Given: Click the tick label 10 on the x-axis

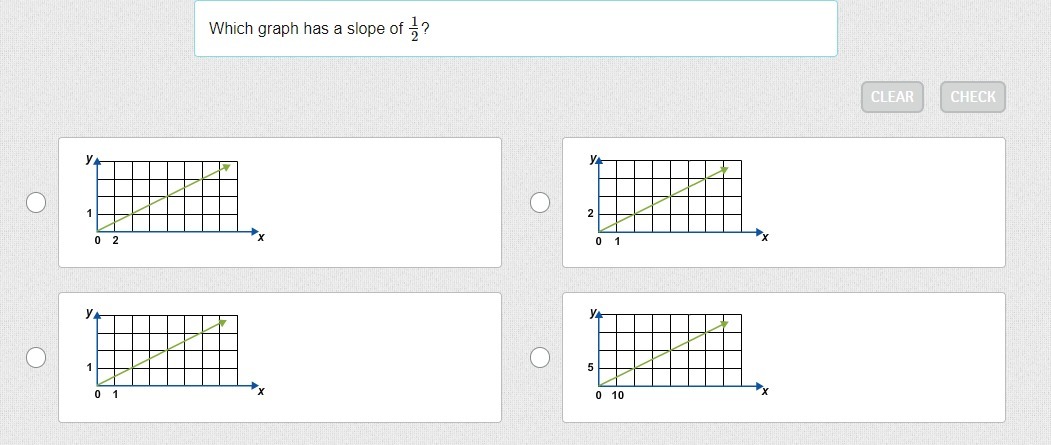Looking at the screenshot, I should [x=618, y=396].
